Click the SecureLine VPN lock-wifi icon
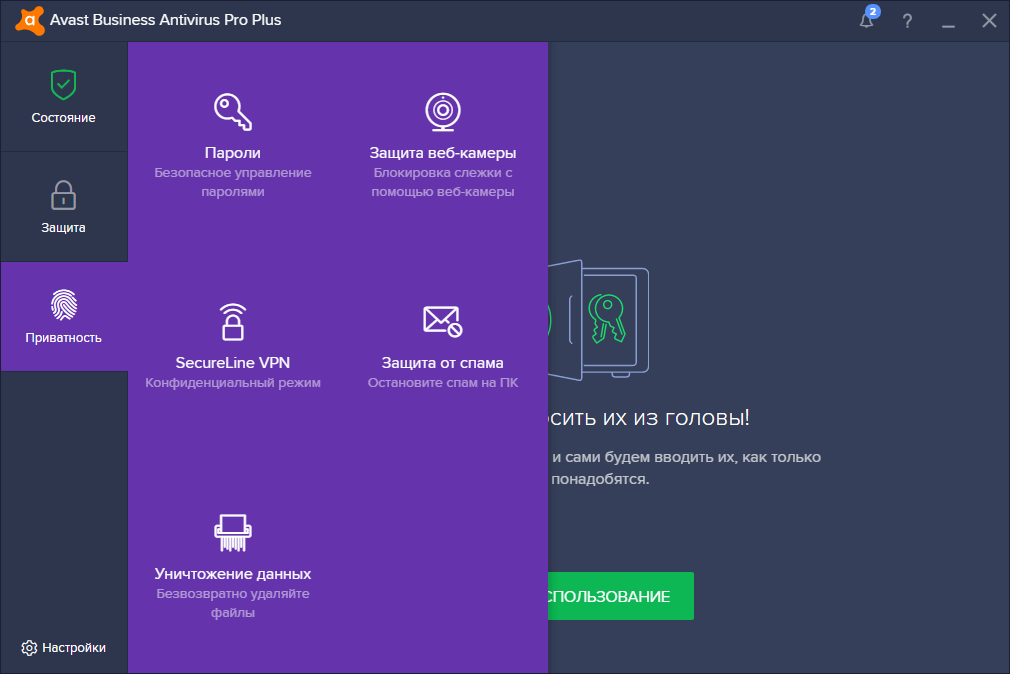 (233, 322)
